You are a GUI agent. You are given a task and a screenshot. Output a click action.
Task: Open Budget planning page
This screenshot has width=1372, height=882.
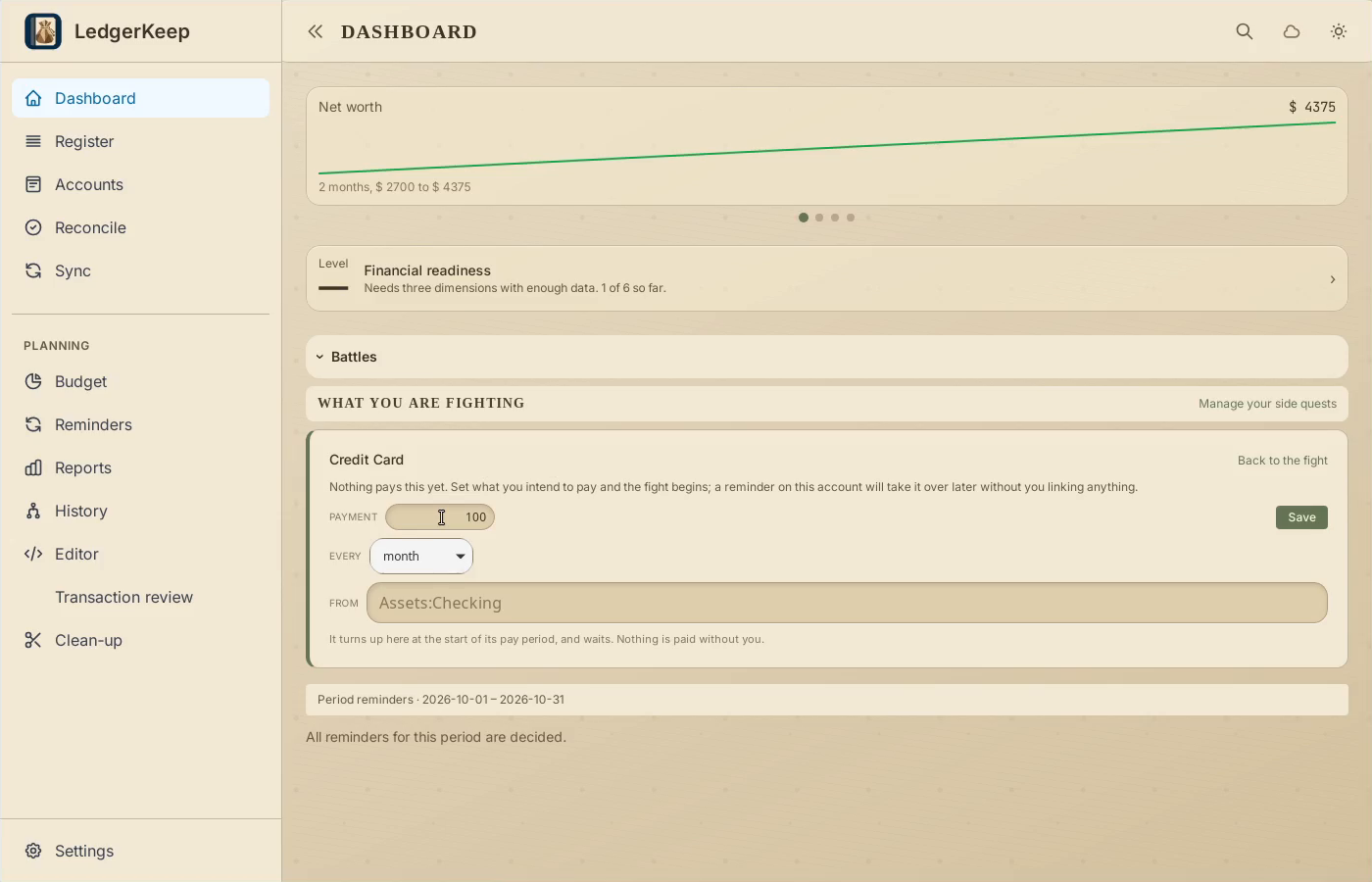(140, 381)
